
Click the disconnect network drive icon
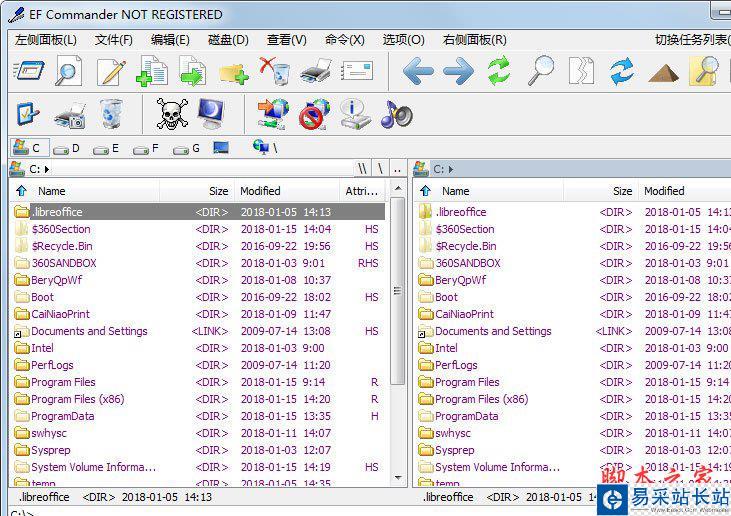314,114
